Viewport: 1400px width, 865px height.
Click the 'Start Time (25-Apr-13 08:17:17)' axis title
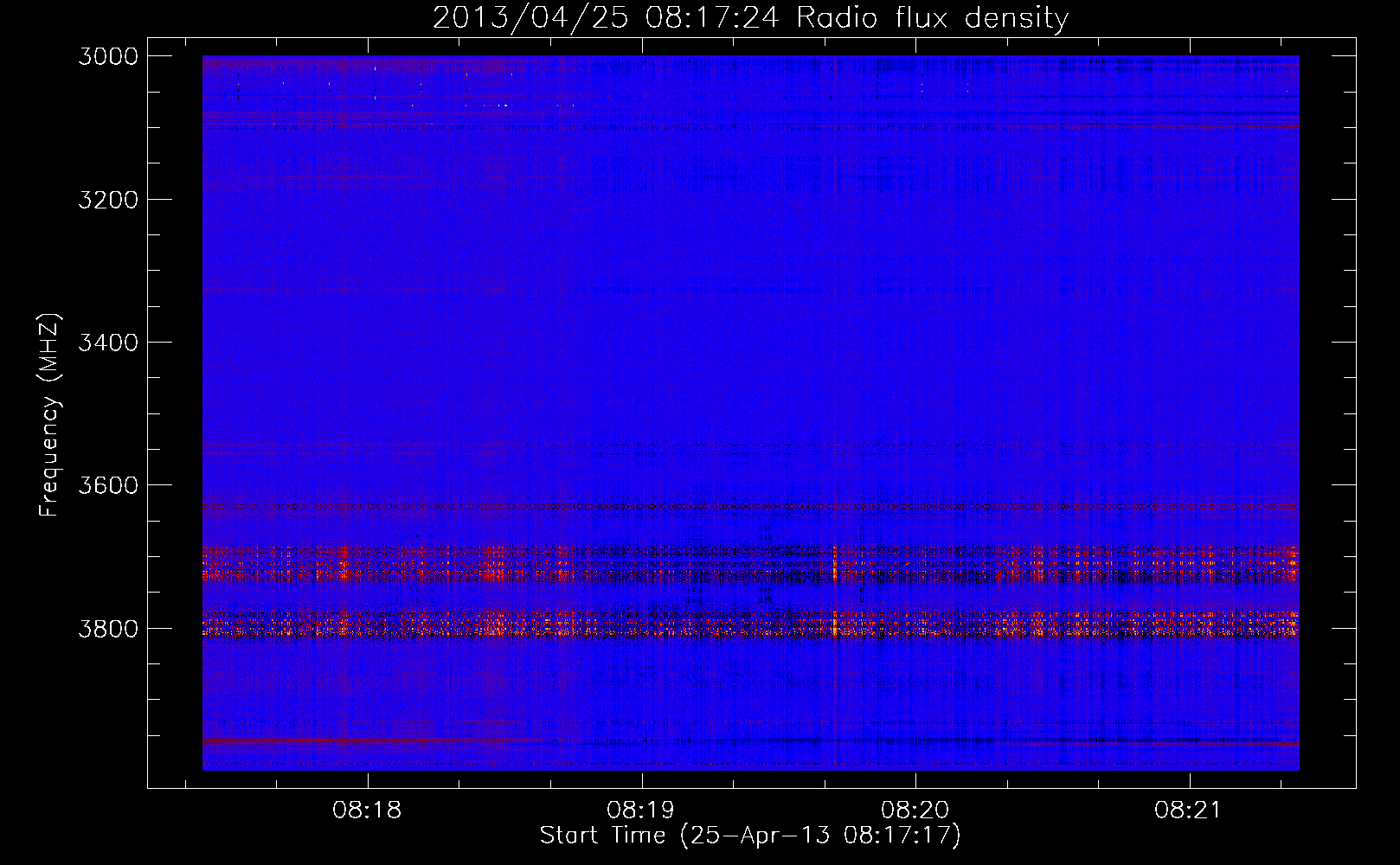pyautogui.click(x=750, y=836)
